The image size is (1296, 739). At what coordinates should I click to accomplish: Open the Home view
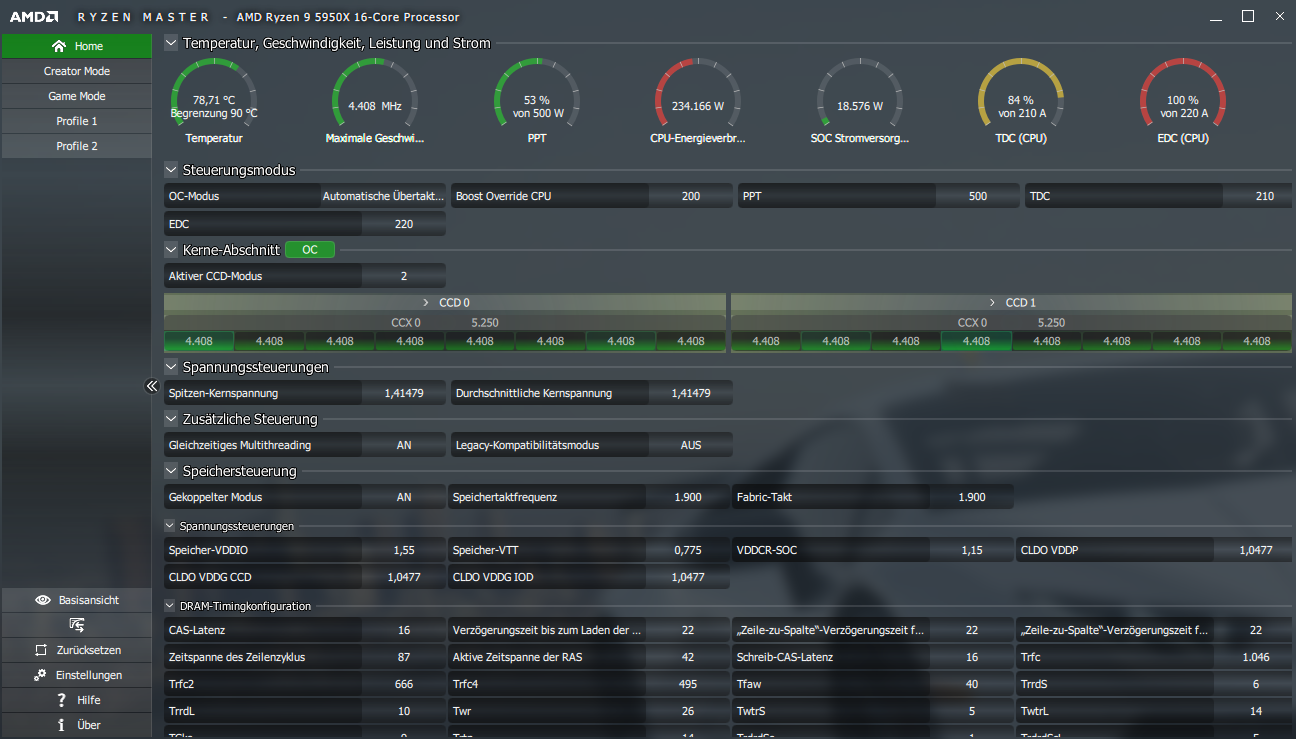pos(76,46)
